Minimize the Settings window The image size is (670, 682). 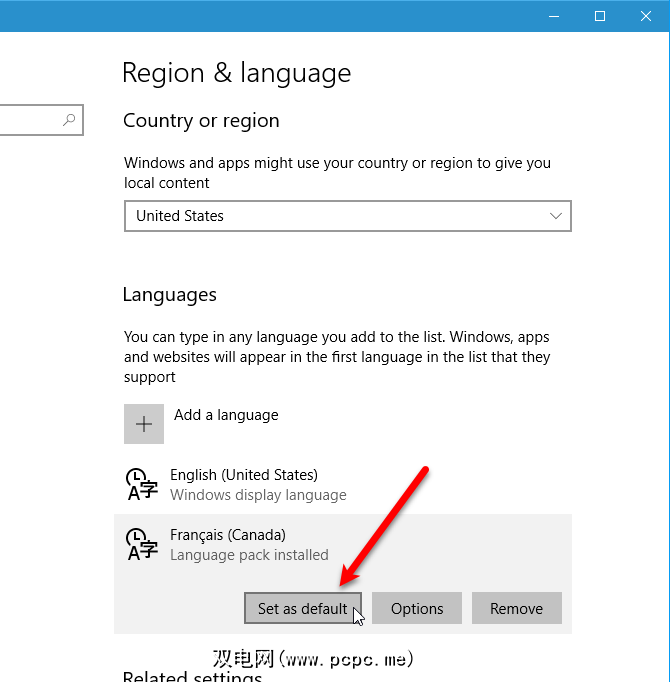tap(554, 16)
